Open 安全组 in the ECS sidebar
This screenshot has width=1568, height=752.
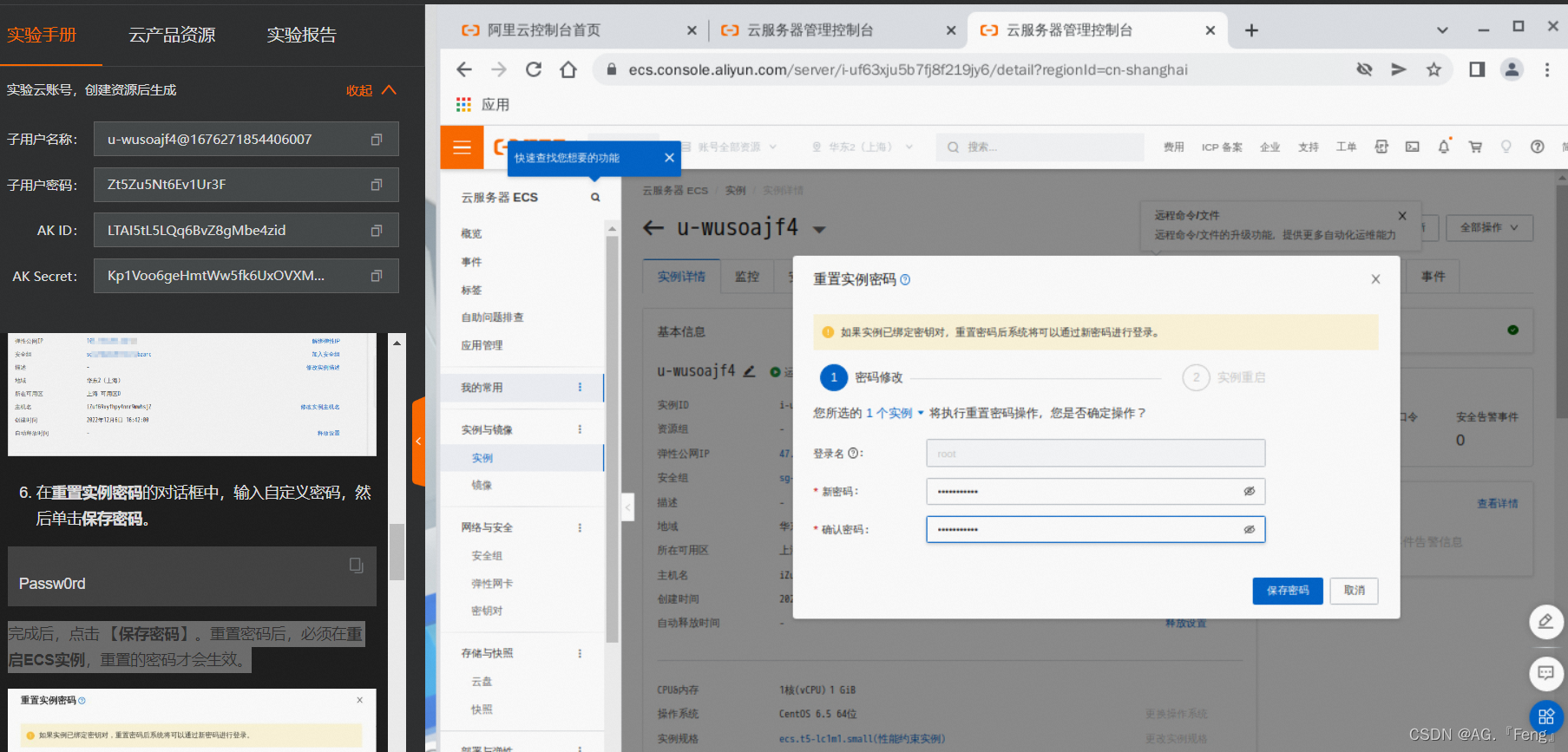(x=487, y=556)
